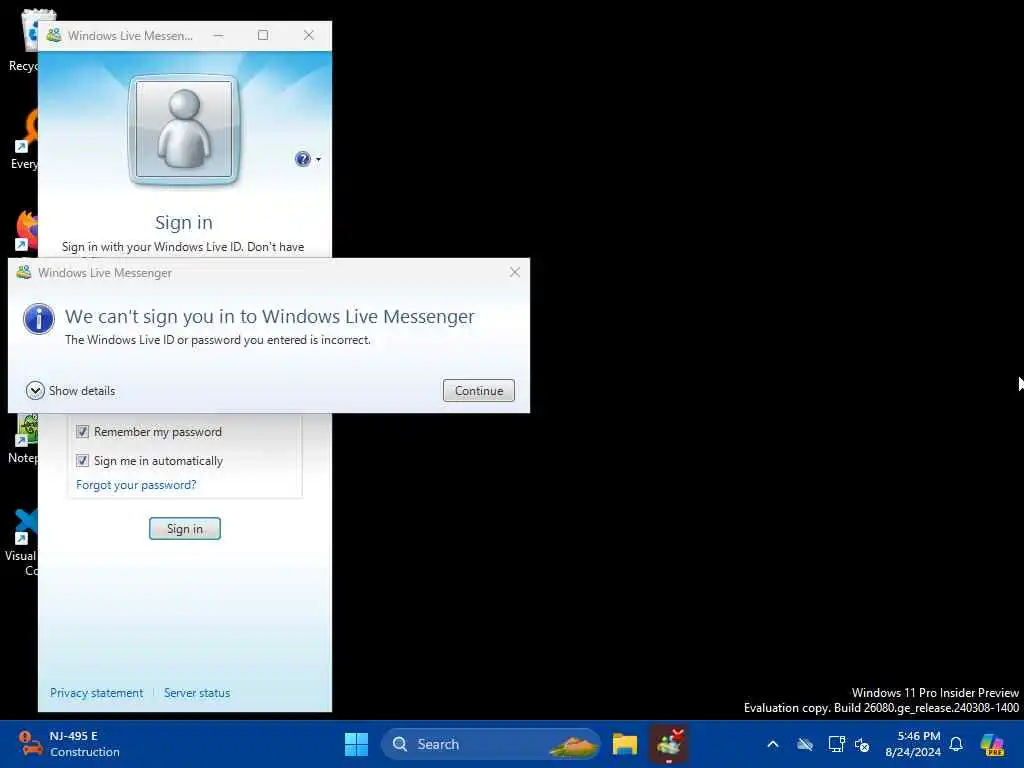Open the Forgot your password? link

pos(136,485)
